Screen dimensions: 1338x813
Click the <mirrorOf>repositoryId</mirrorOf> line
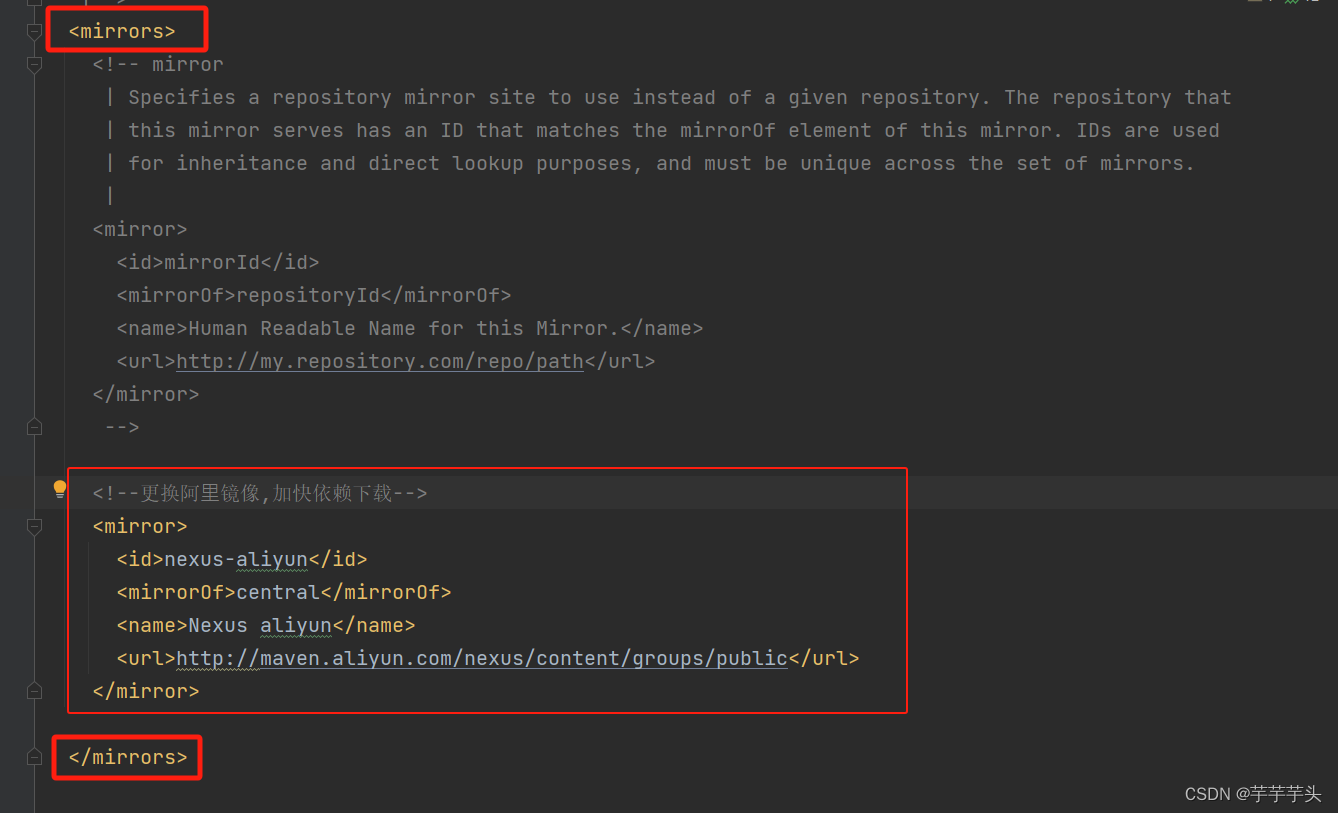pos(314,295)
